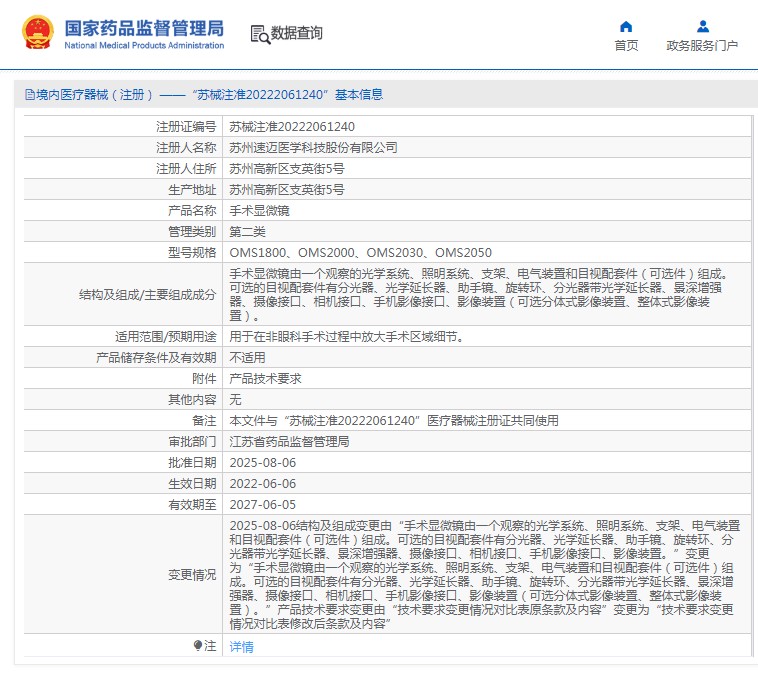
Task: Select registration number value 苏械注准20222061240
Action: [292, 127]
